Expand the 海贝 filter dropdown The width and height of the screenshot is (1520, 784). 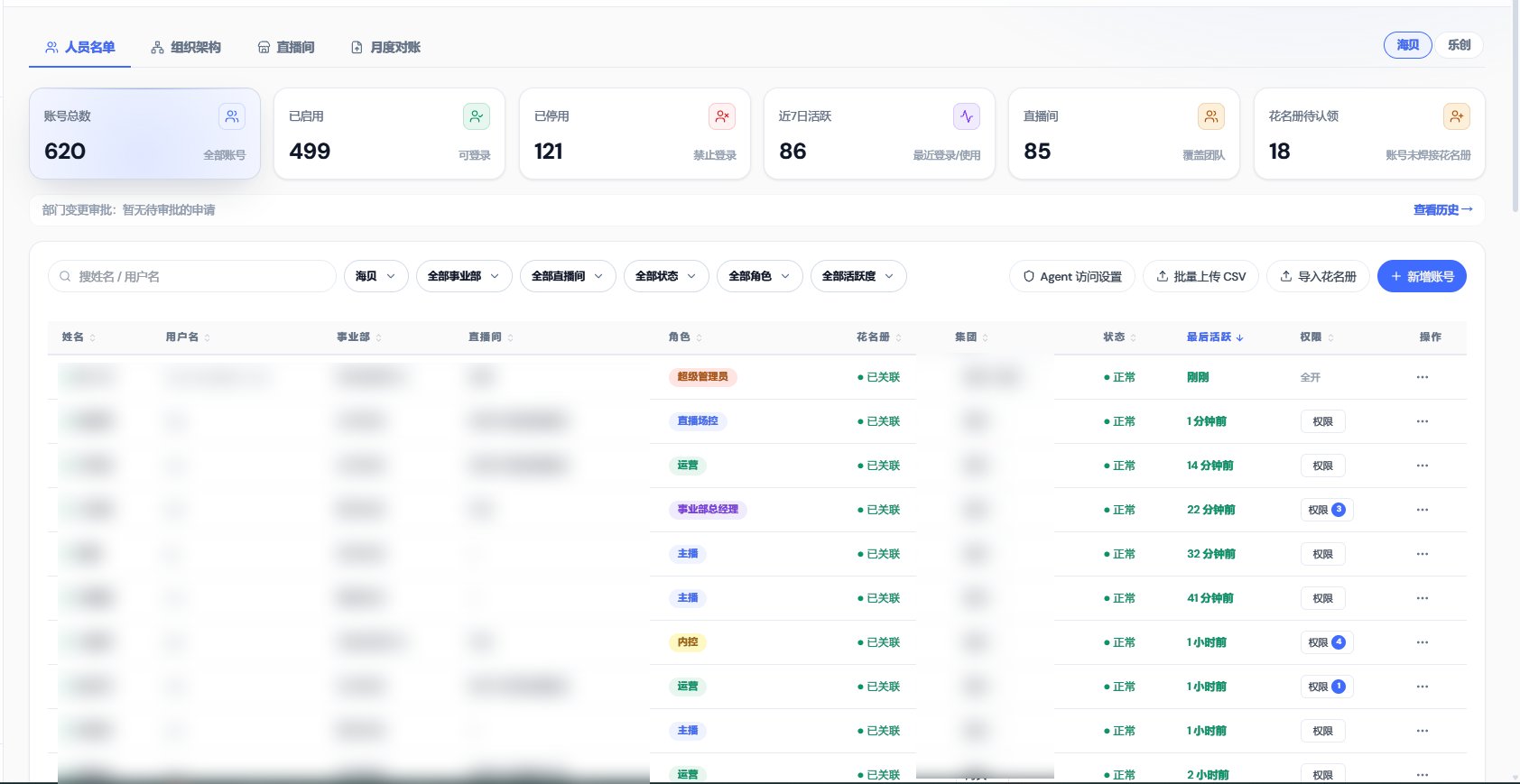click(x=375, y=276)
